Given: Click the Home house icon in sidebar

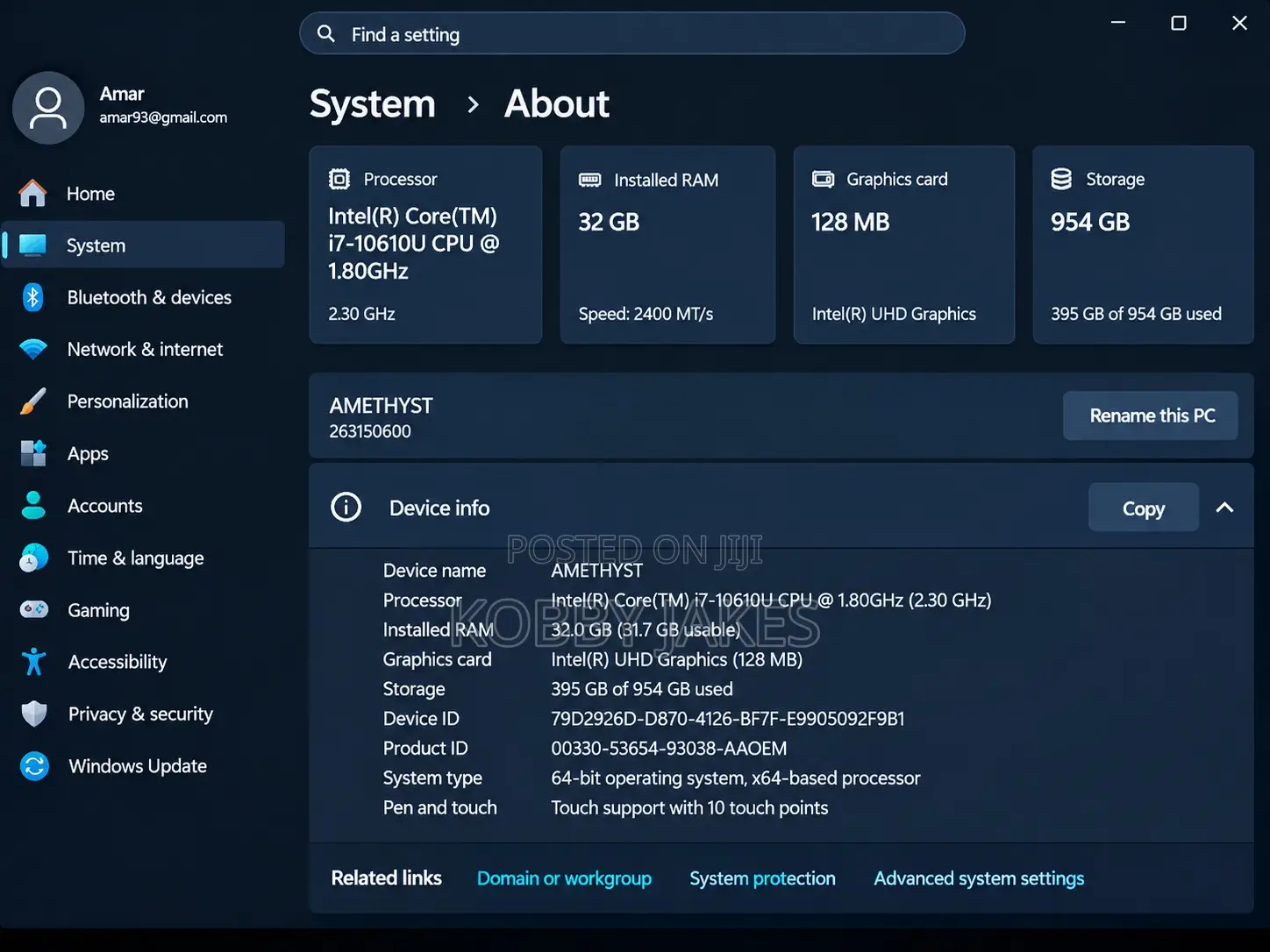Looking at the screenshot, I should pos(32,193).
